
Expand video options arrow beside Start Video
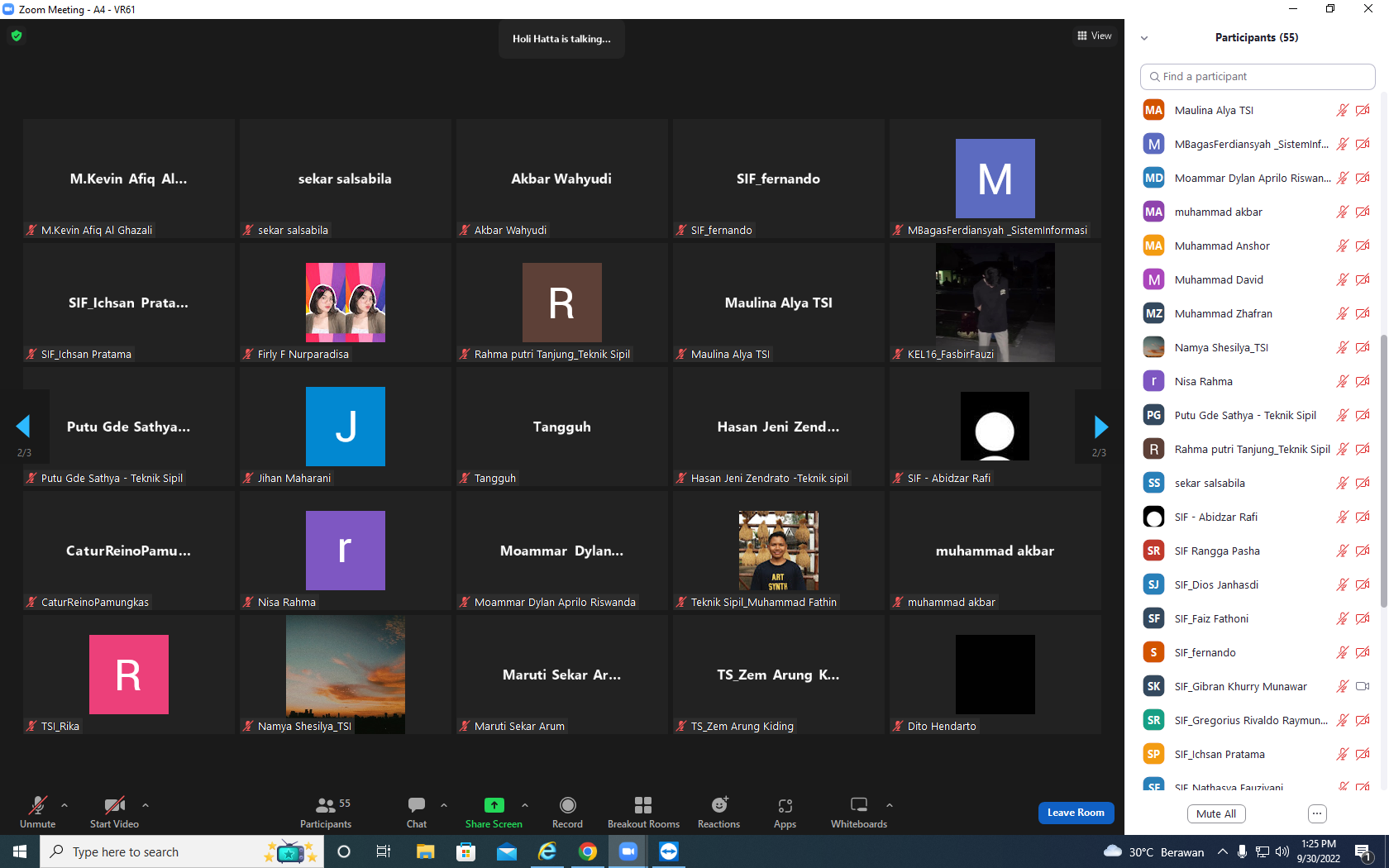pos(146,805)
